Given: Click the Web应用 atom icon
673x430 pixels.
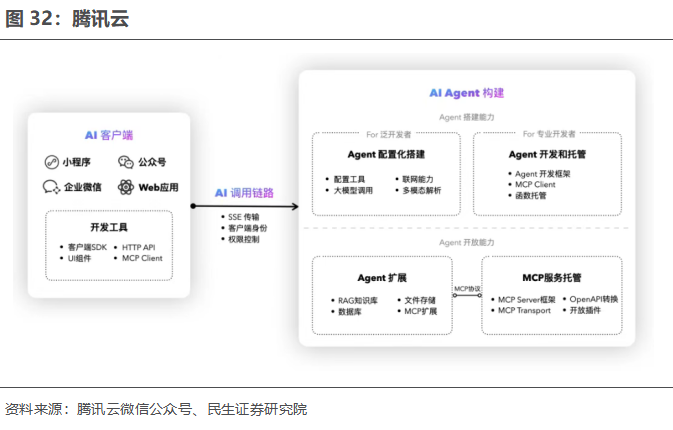Looking at the screenshot, I should (x=126, y=187).
